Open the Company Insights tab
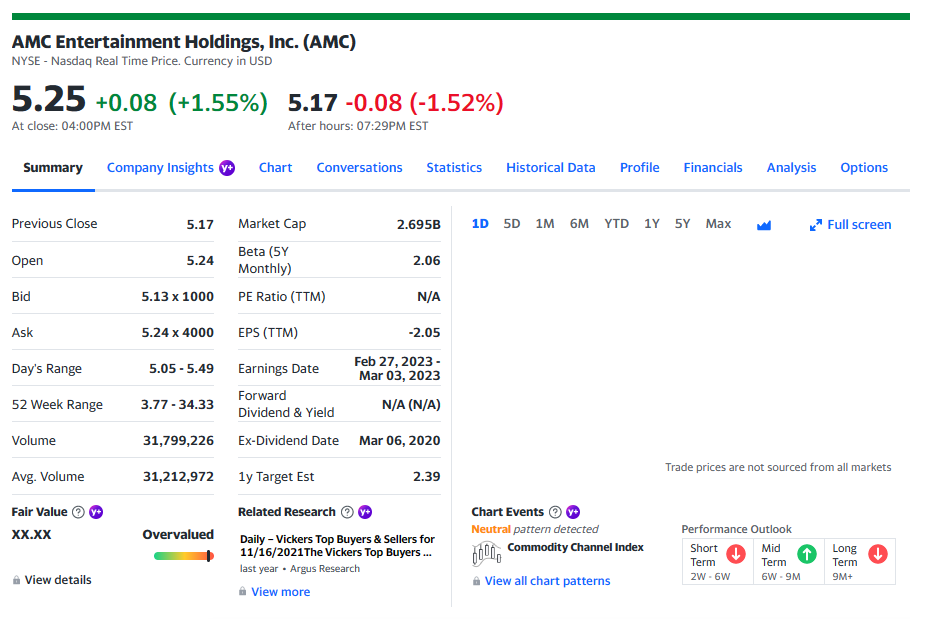Image resolution: width=926 pixels, height=619 pixels. pos(160,168)
